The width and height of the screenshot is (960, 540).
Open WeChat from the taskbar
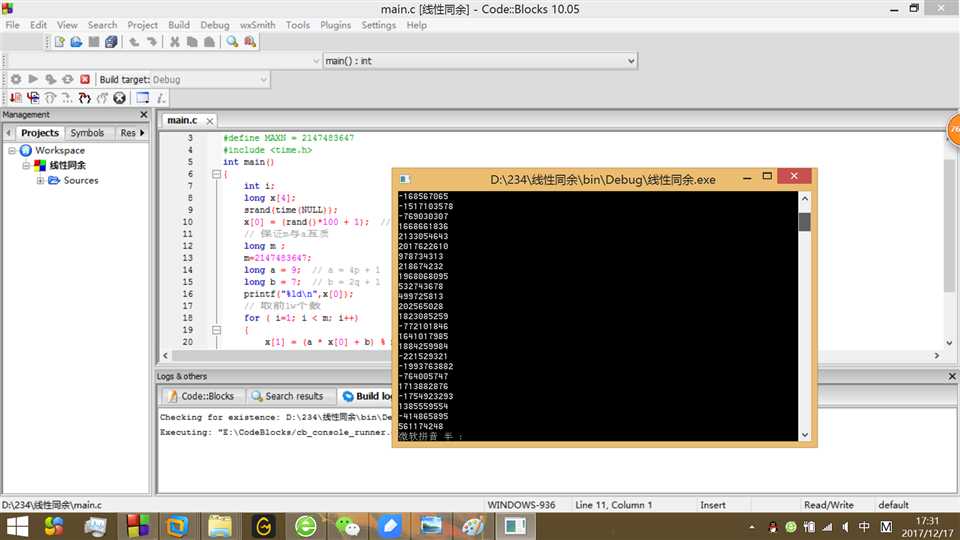(x=348, y=526)
